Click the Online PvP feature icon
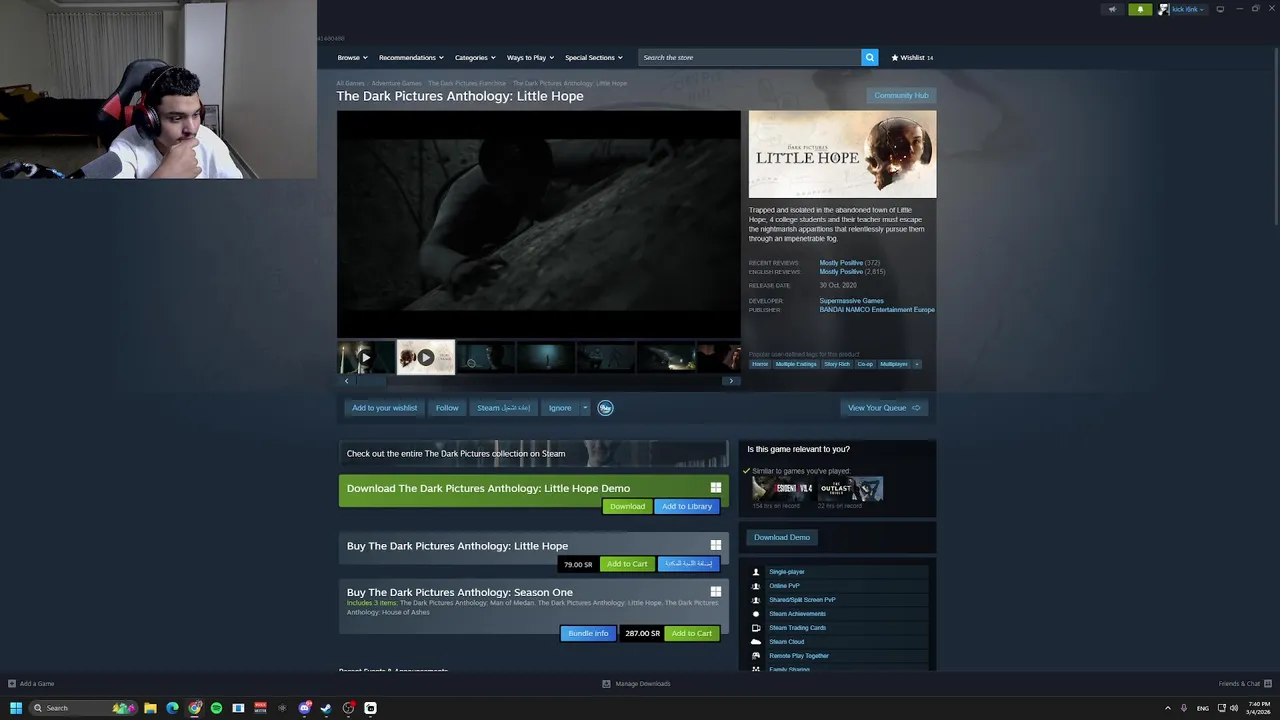1280x720 pixels. 756,586
